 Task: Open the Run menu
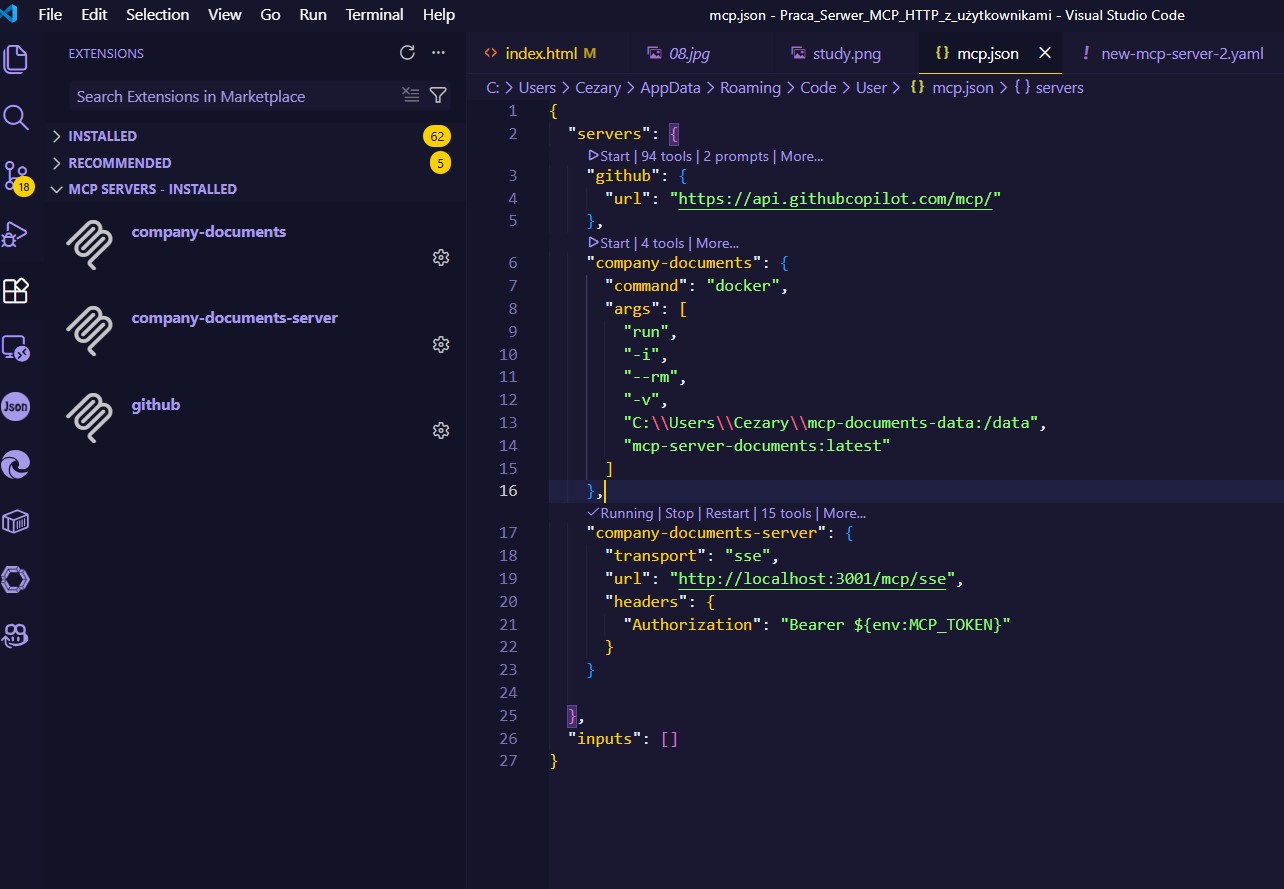pyautogui.click(x=313, y=15)
